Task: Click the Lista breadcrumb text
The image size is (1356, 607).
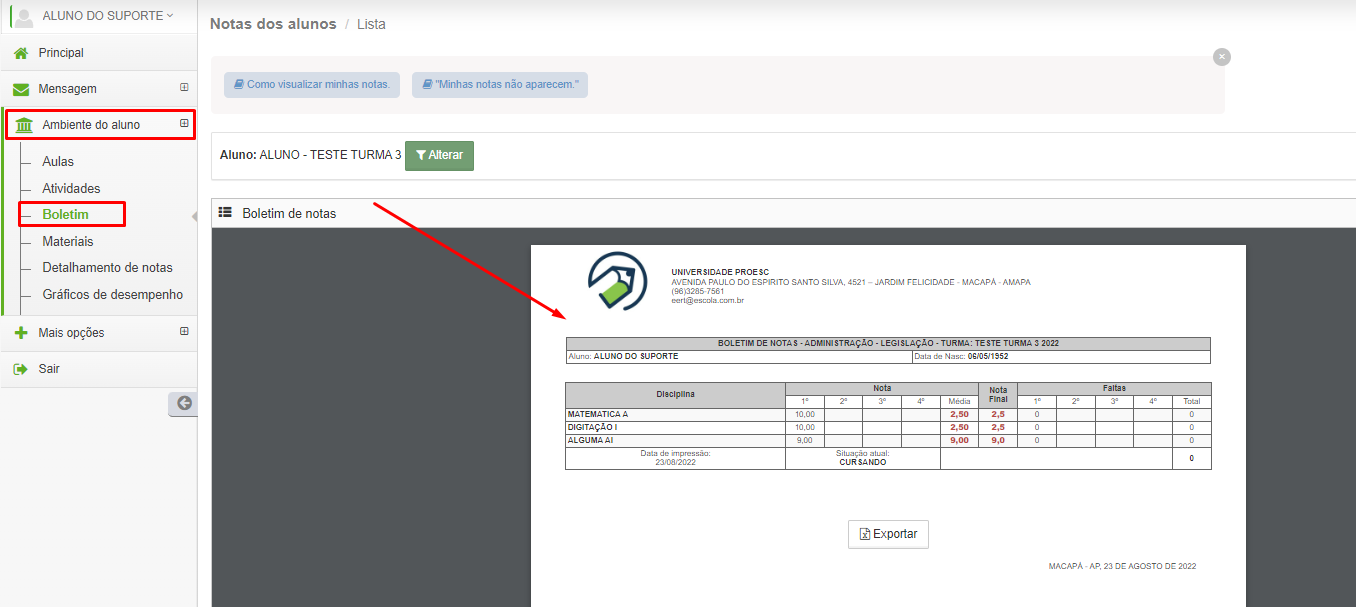Action: pyautogui.click(x=371, y=24)
